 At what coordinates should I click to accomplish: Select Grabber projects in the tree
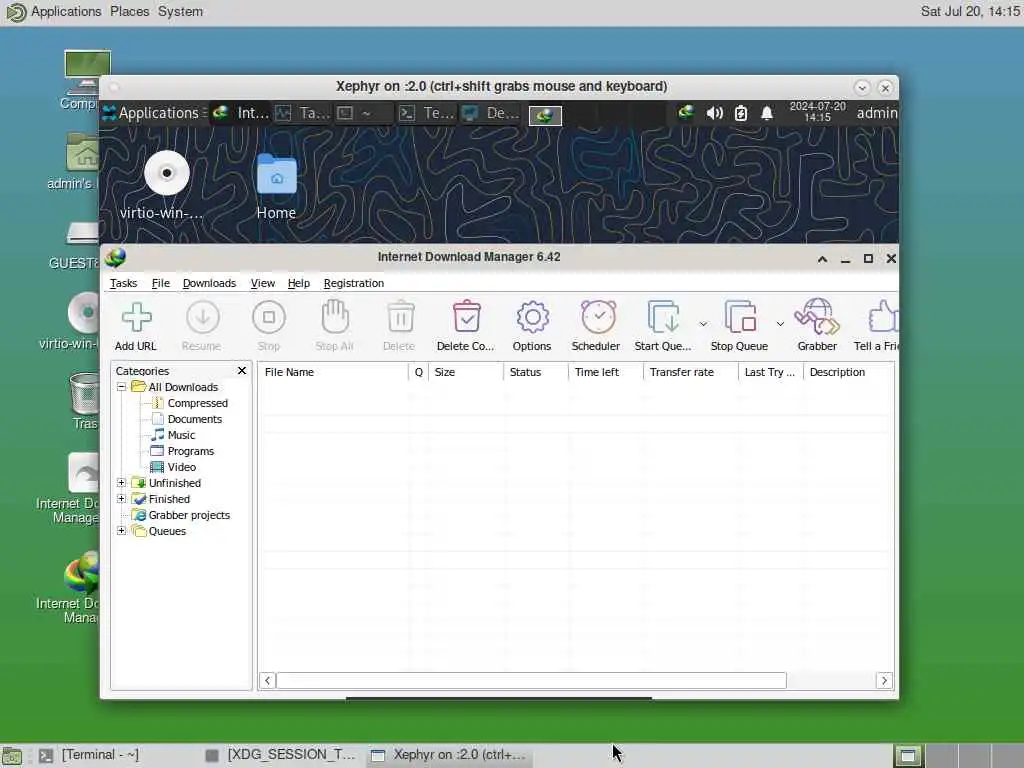point(189,515)
